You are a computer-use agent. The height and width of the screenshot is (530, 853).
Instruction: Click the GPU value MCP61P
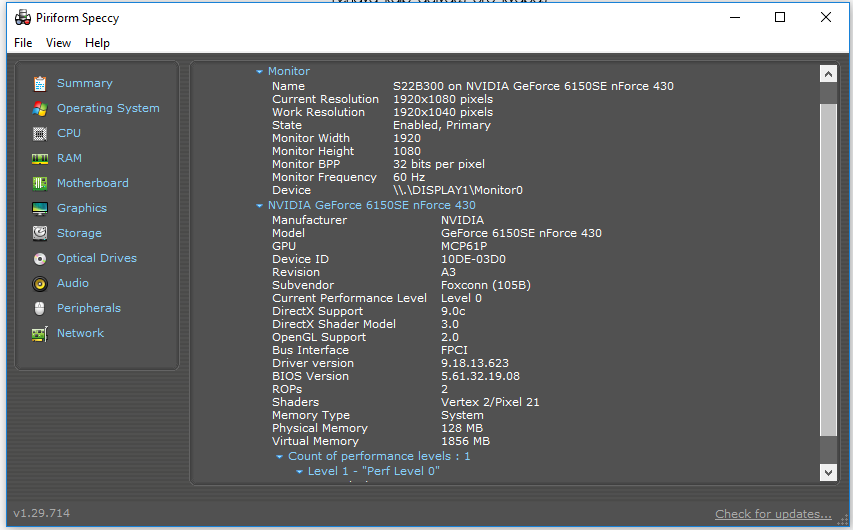click(464, 246)
